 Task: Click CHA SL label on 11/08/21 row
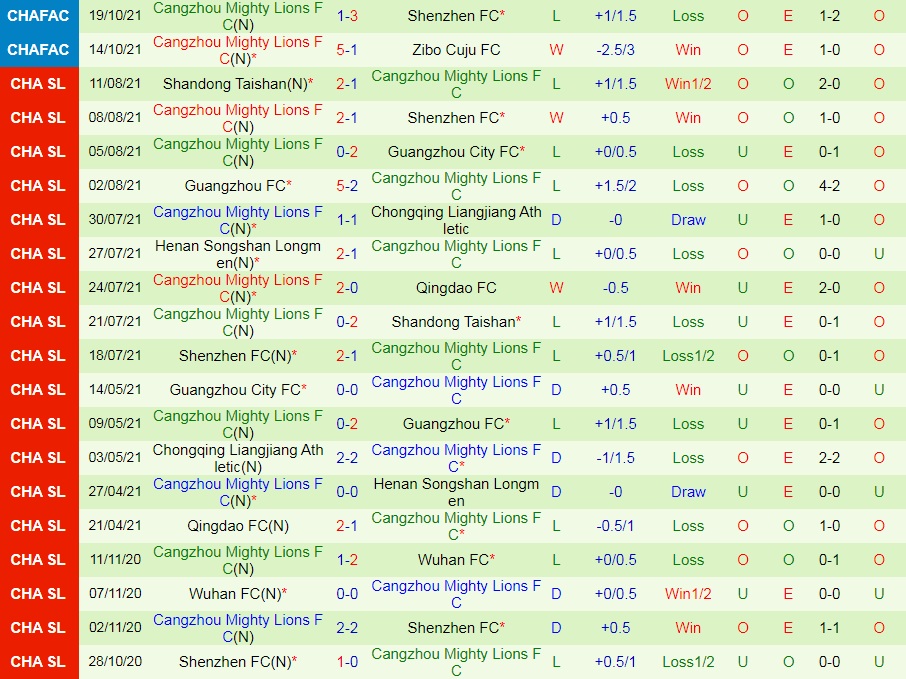pos(38,84)
